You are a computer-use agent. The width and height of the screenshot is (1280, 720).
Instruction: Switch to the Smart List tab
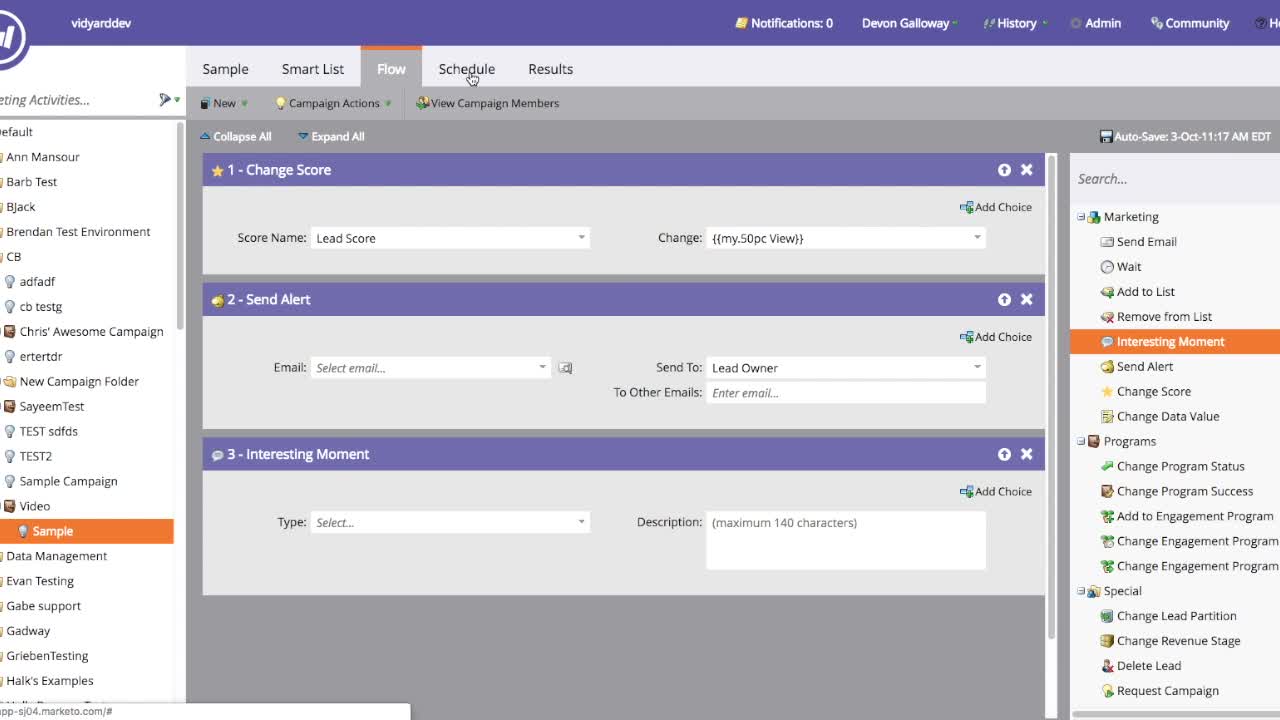pos(312,69)
